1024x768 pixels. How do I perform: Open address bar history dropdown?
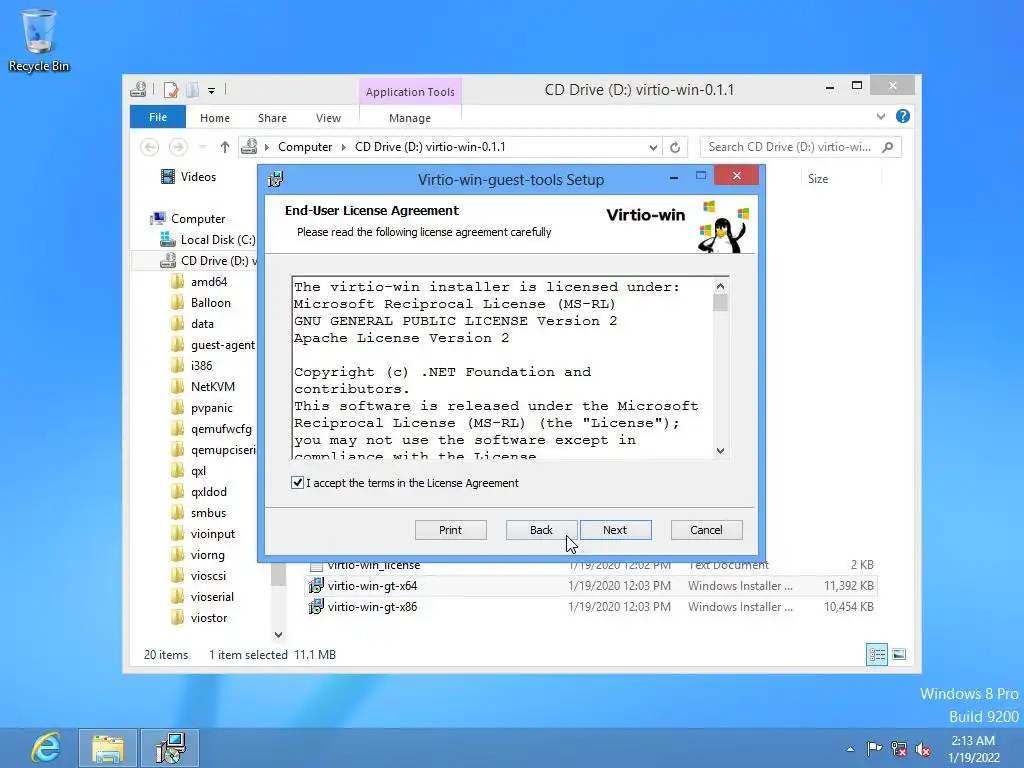(653, 148)
